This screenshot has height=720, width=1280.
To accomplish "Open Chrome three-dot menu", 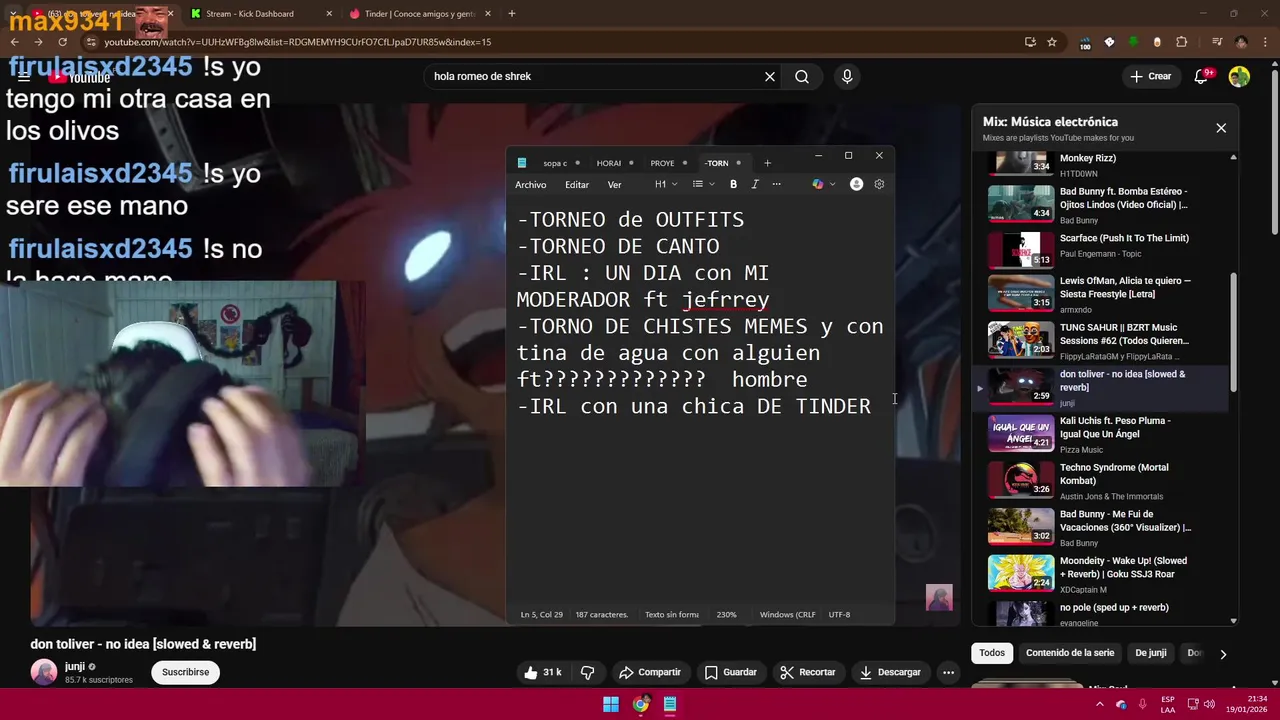I will (x=1265, y=42).
